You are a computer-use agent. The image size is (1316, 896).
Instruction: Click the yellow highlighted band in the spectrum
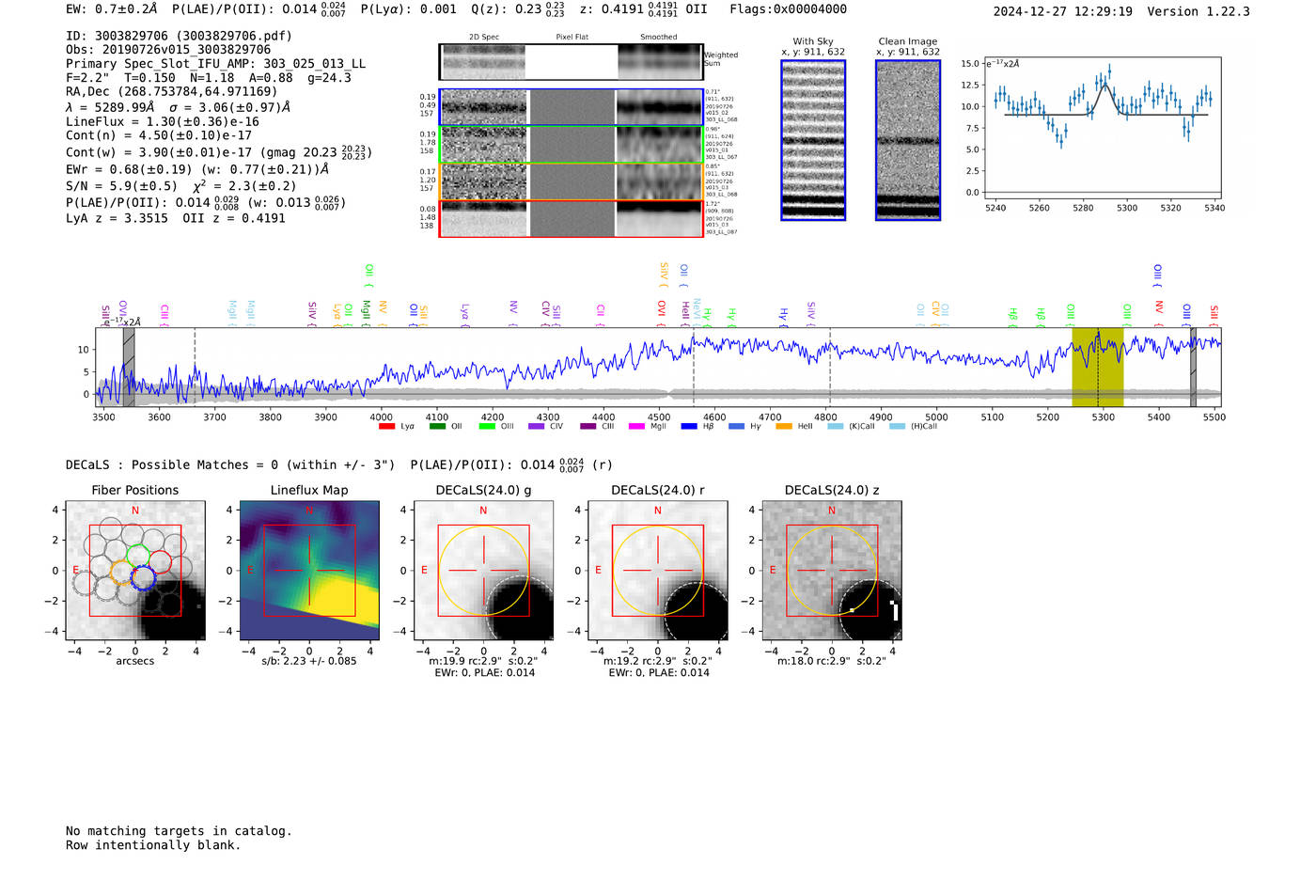pyautogui.click(x=1098, y=367)
